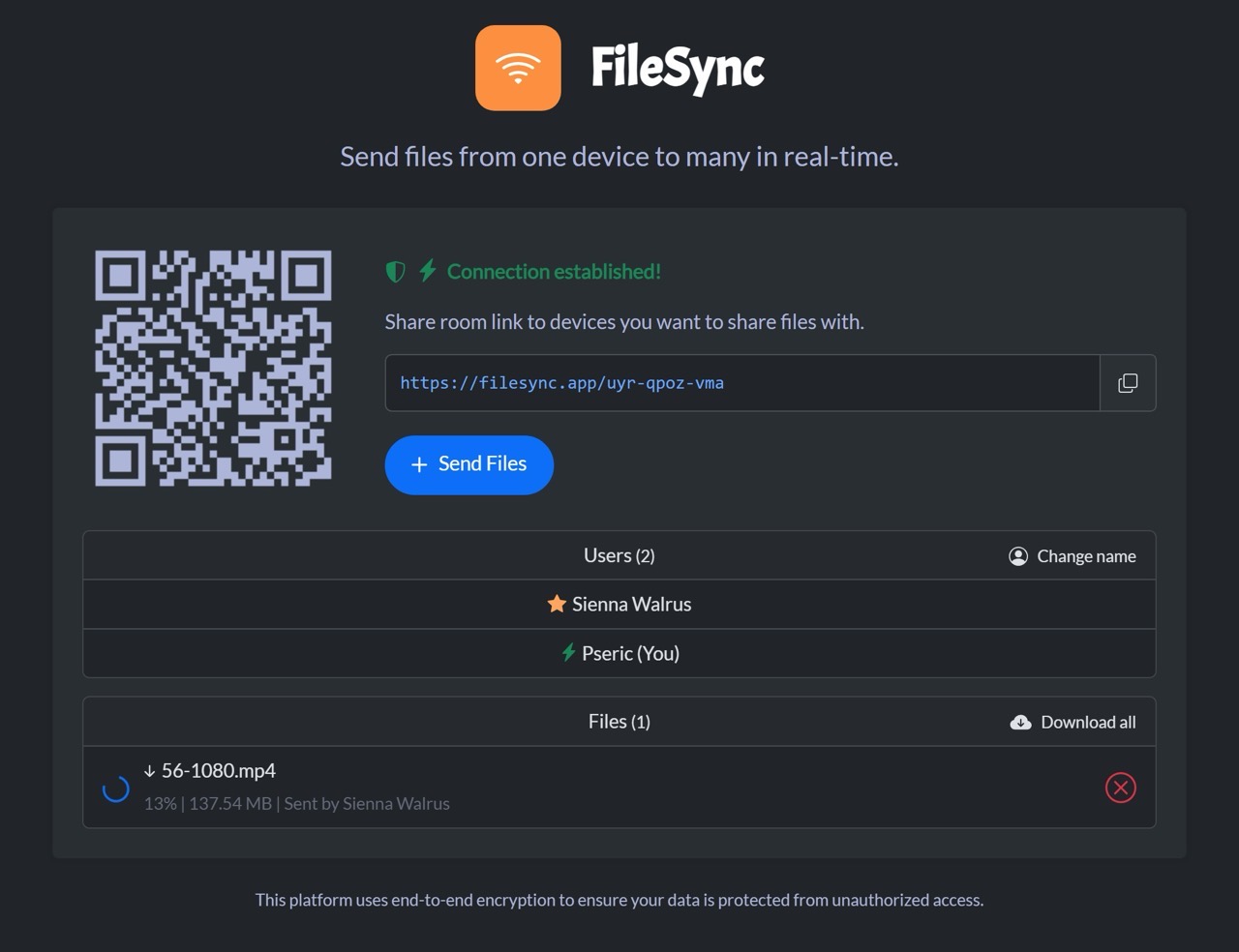Viewport: 1239px width, 952px height.
Task: Click the Files (1) header
Action: [619, 722]
